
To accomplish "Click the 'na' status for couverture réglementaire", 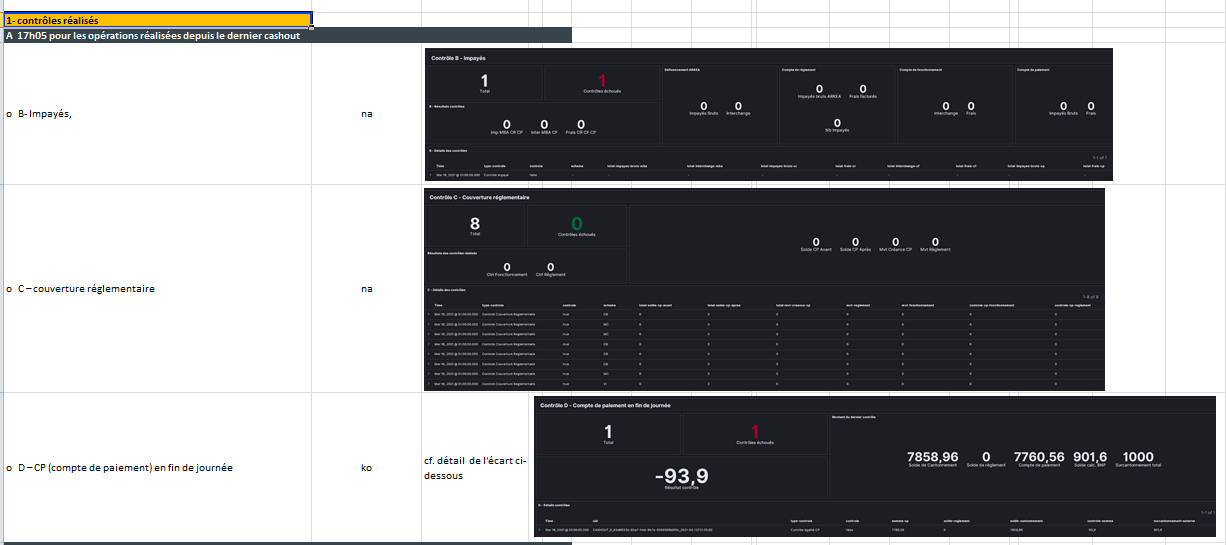I will tap(366, 289).
